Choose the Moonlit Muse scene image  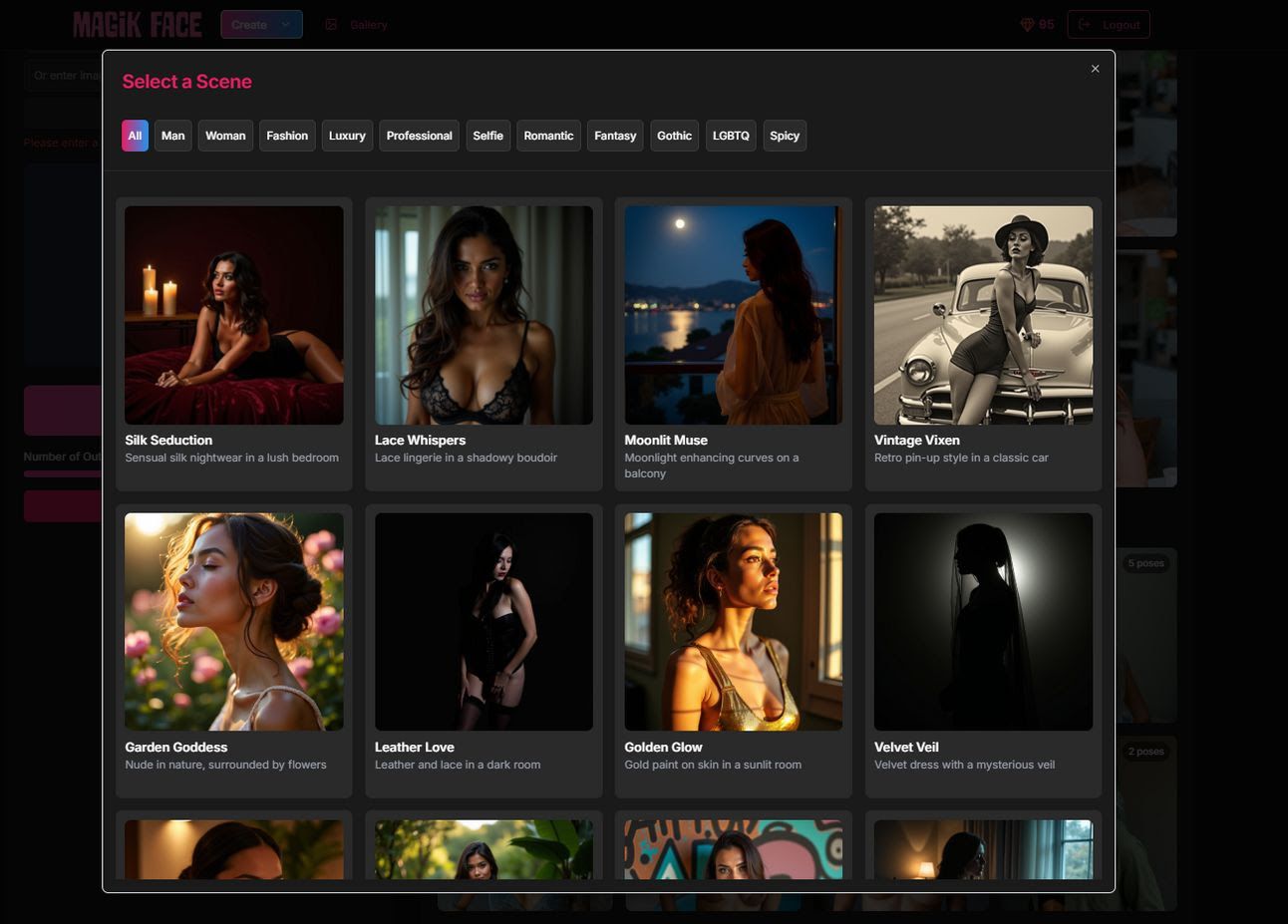734,315
